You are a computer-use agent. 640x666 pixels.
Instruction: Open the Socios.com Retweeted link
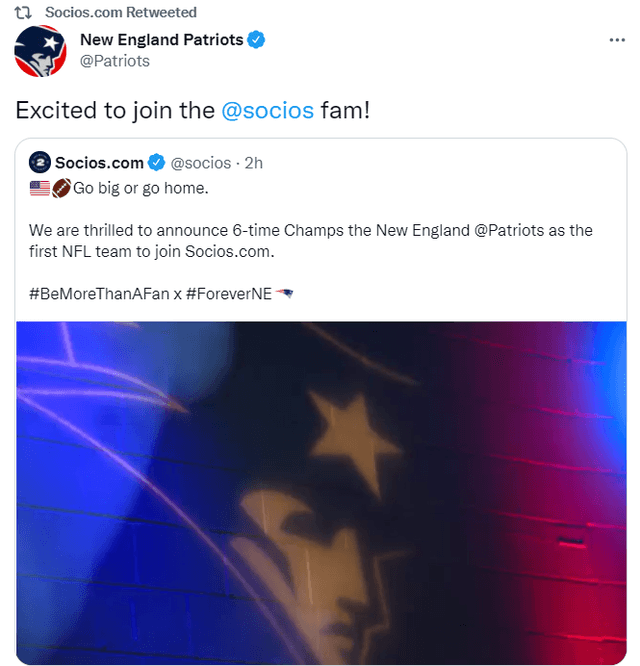(122, 12)
